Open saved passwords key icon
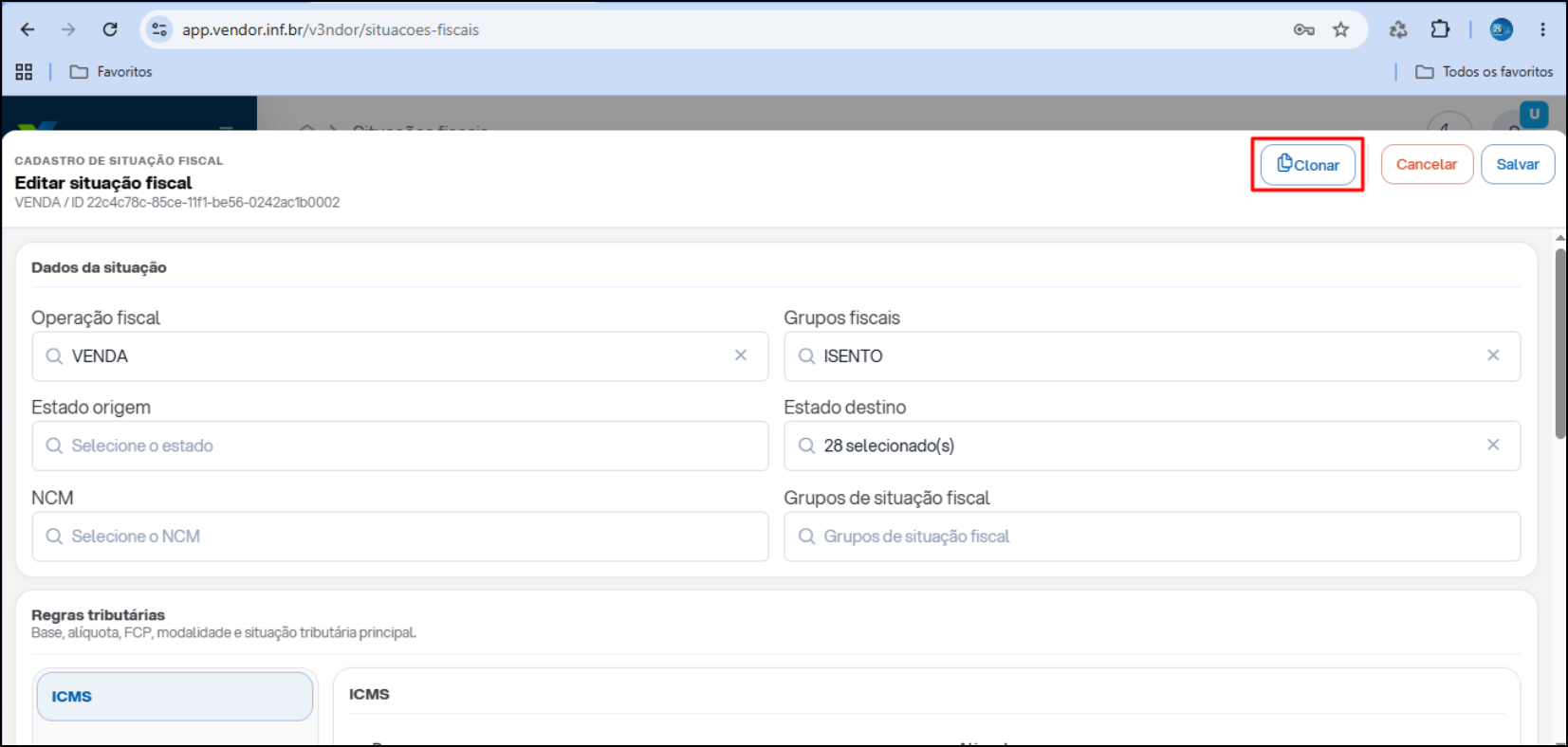Screen dimensions: 1568x747 coord(1304,29)
